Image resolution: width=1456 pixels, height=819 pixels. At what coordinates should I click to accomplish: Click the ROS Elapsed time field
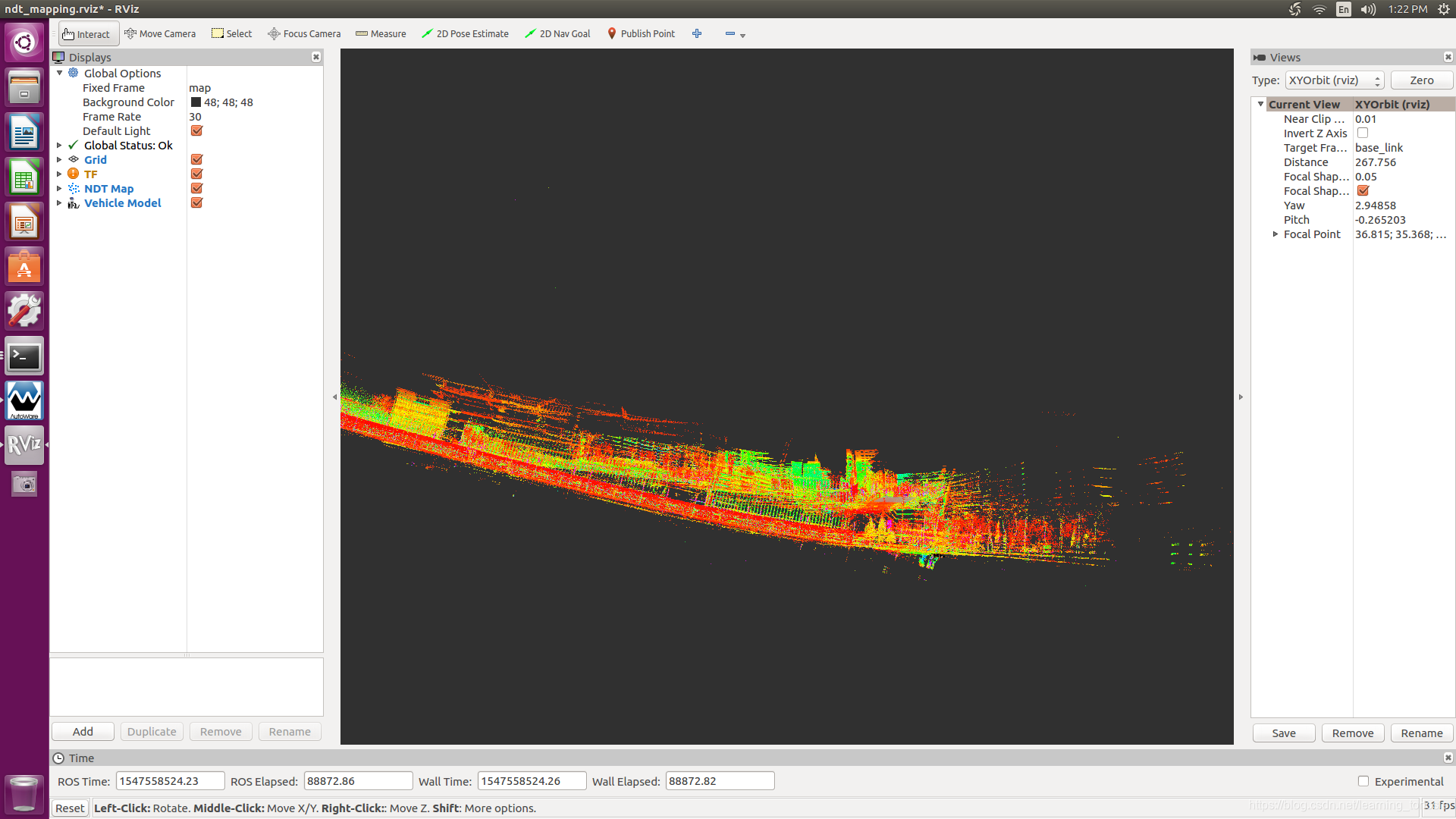coord(358,781)
